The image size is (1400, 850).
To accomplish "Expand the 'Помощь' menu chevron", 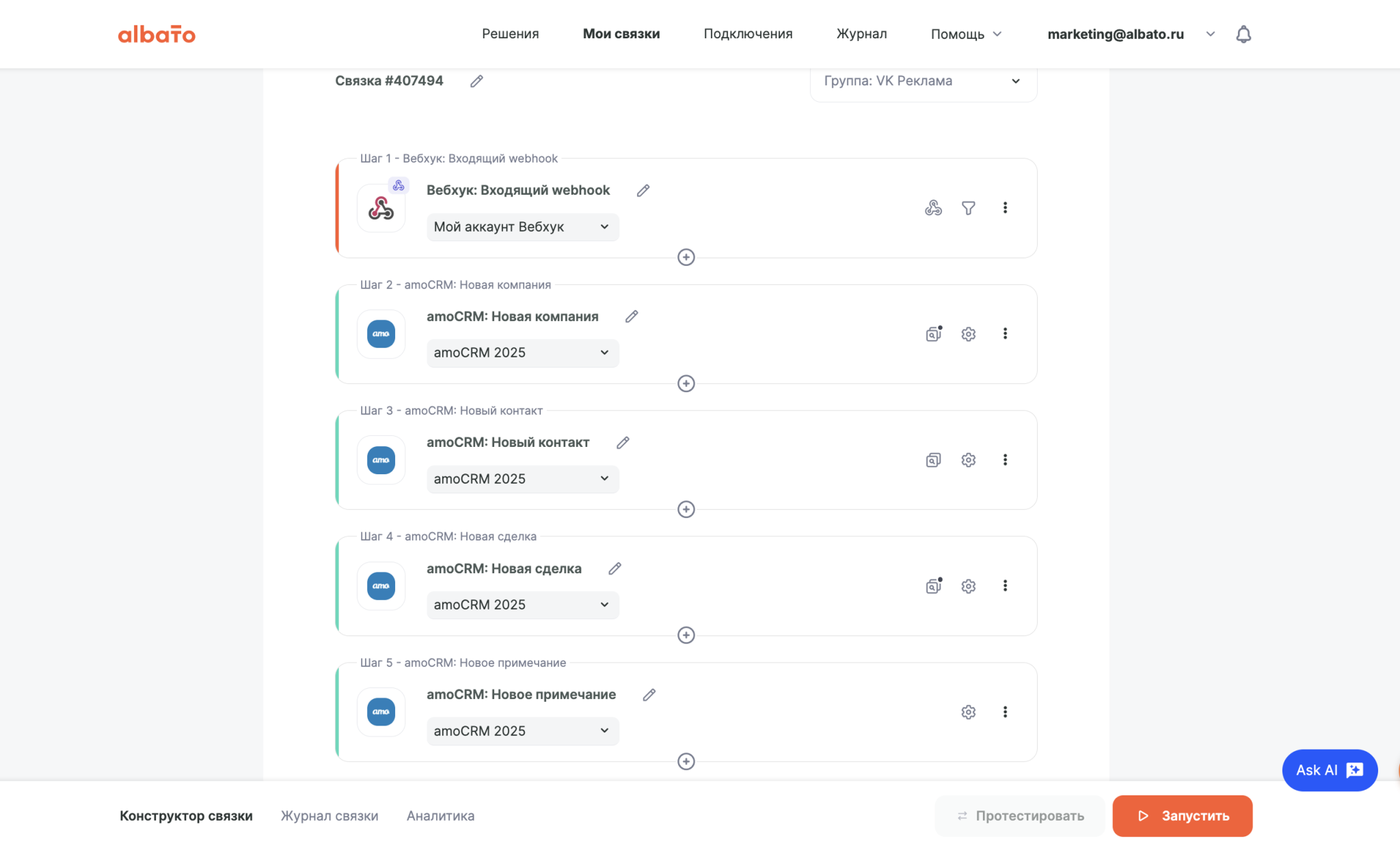I will [x=997, y=33].
